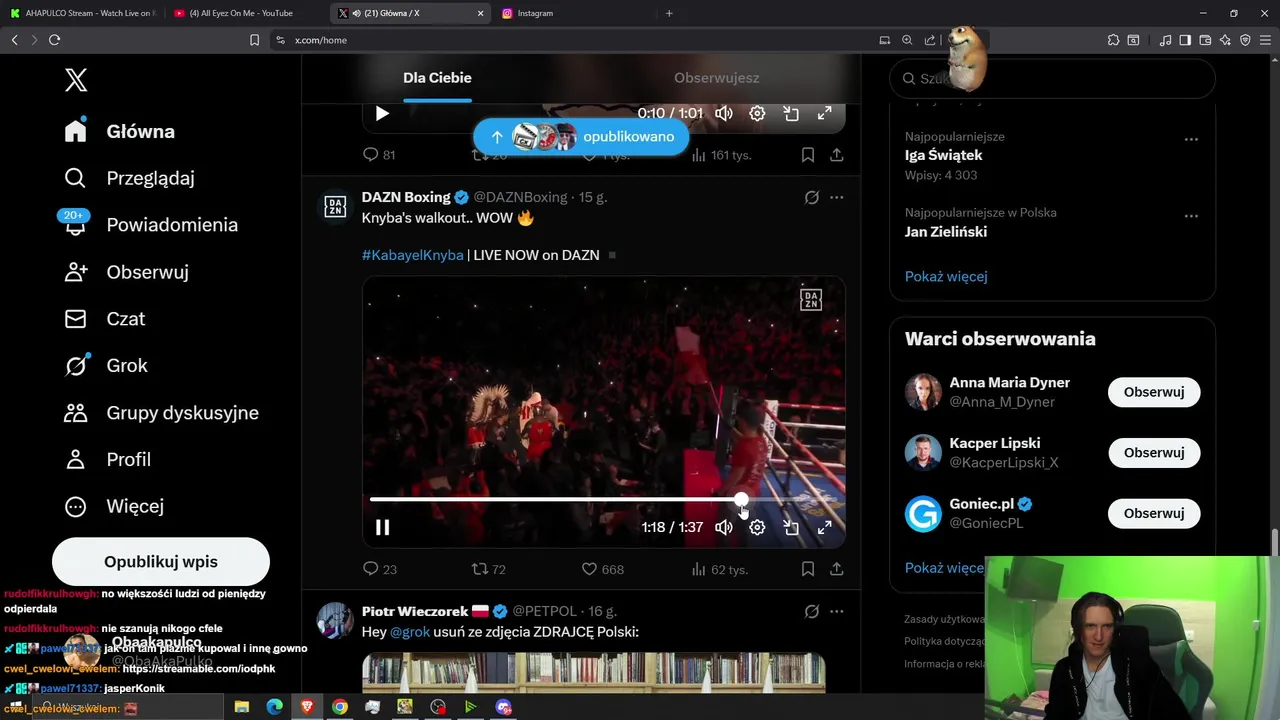This screenshot has width=1280, height=720.
Task: Open the browser hamburger menu
Action: coord(1264,40)
